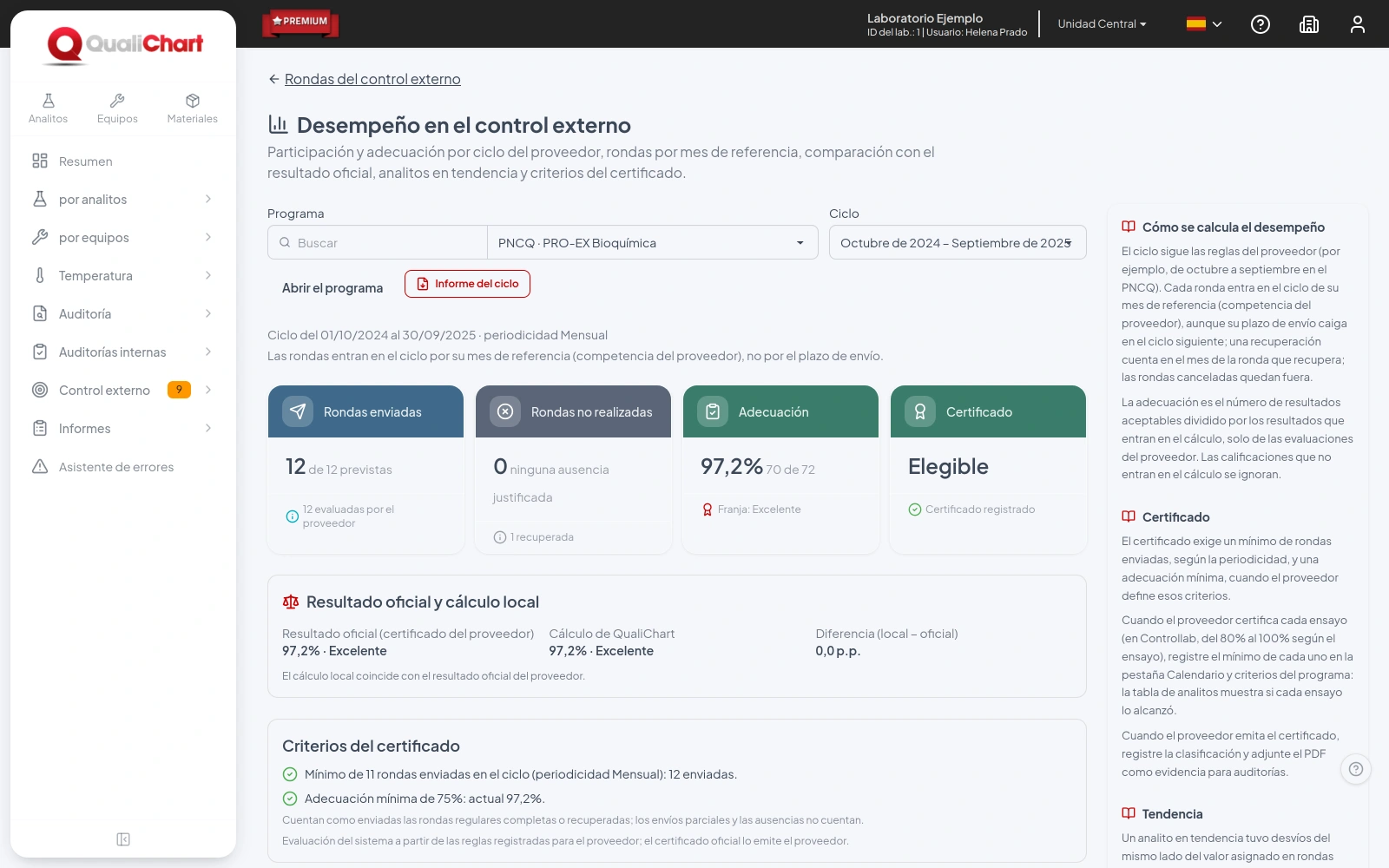Expand the Auditoría menu chevron
This screenshot has width=1389, height=868.
click(208, 313)
